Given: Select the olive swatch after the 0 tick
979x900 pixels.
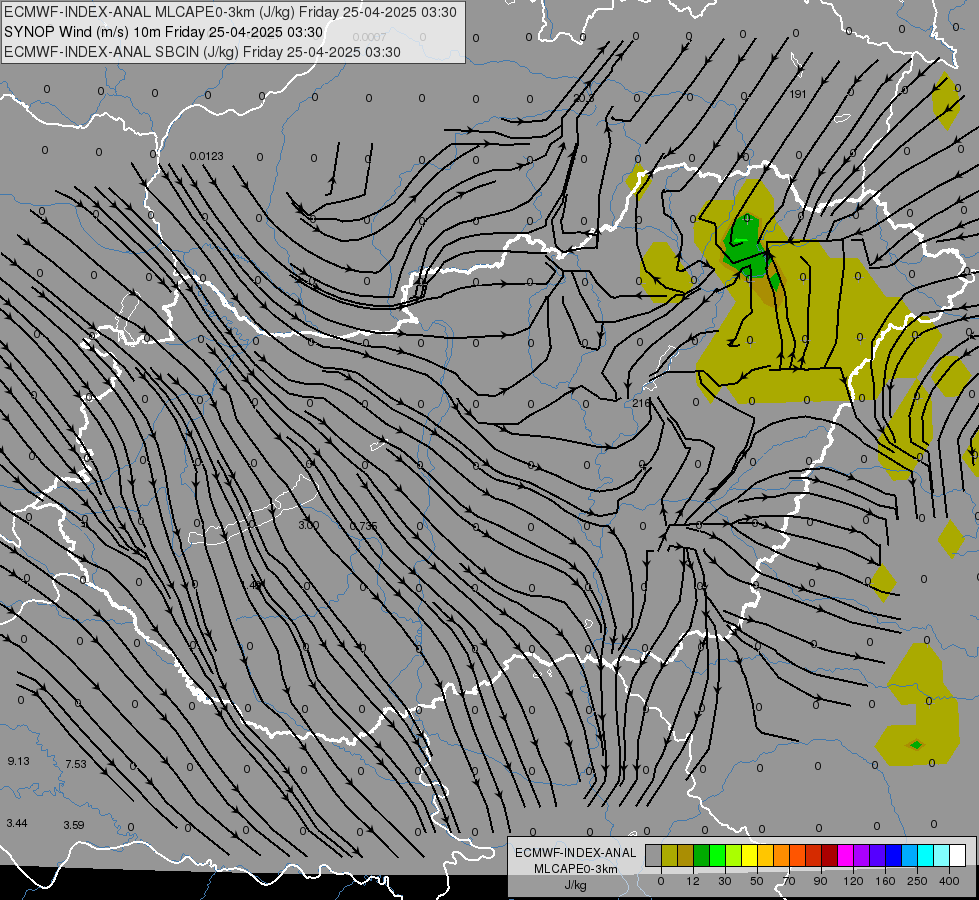Looking at the screenshot, I should pyautogui.click(x=669, y=855).
